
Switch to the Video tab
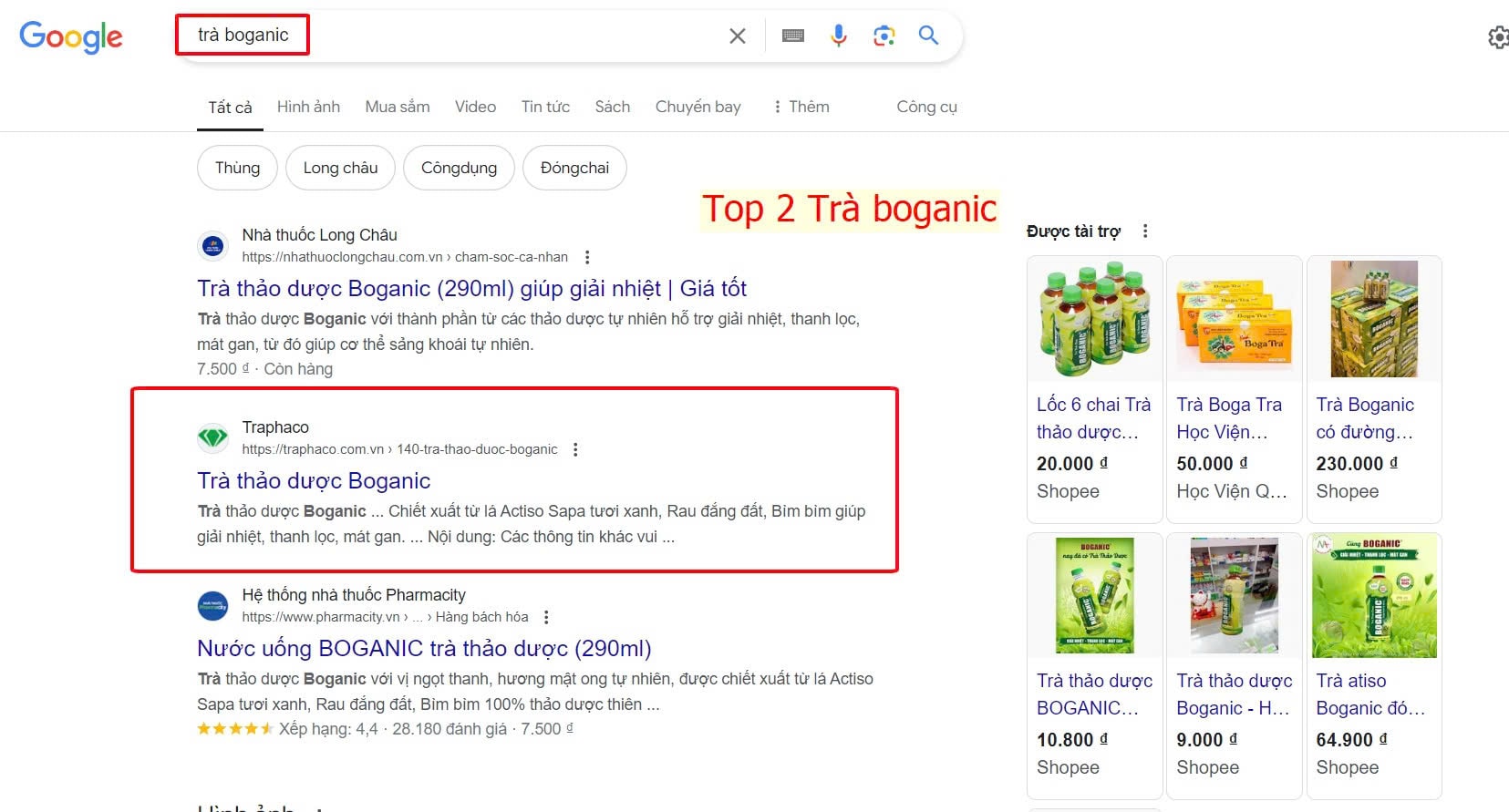click(475, 107)
